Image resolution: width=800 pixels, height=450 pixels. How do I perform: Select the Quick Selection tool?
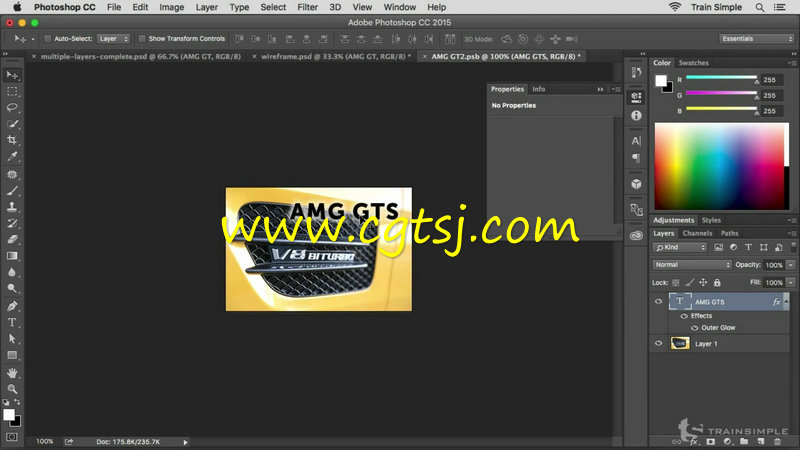(12, 124)
